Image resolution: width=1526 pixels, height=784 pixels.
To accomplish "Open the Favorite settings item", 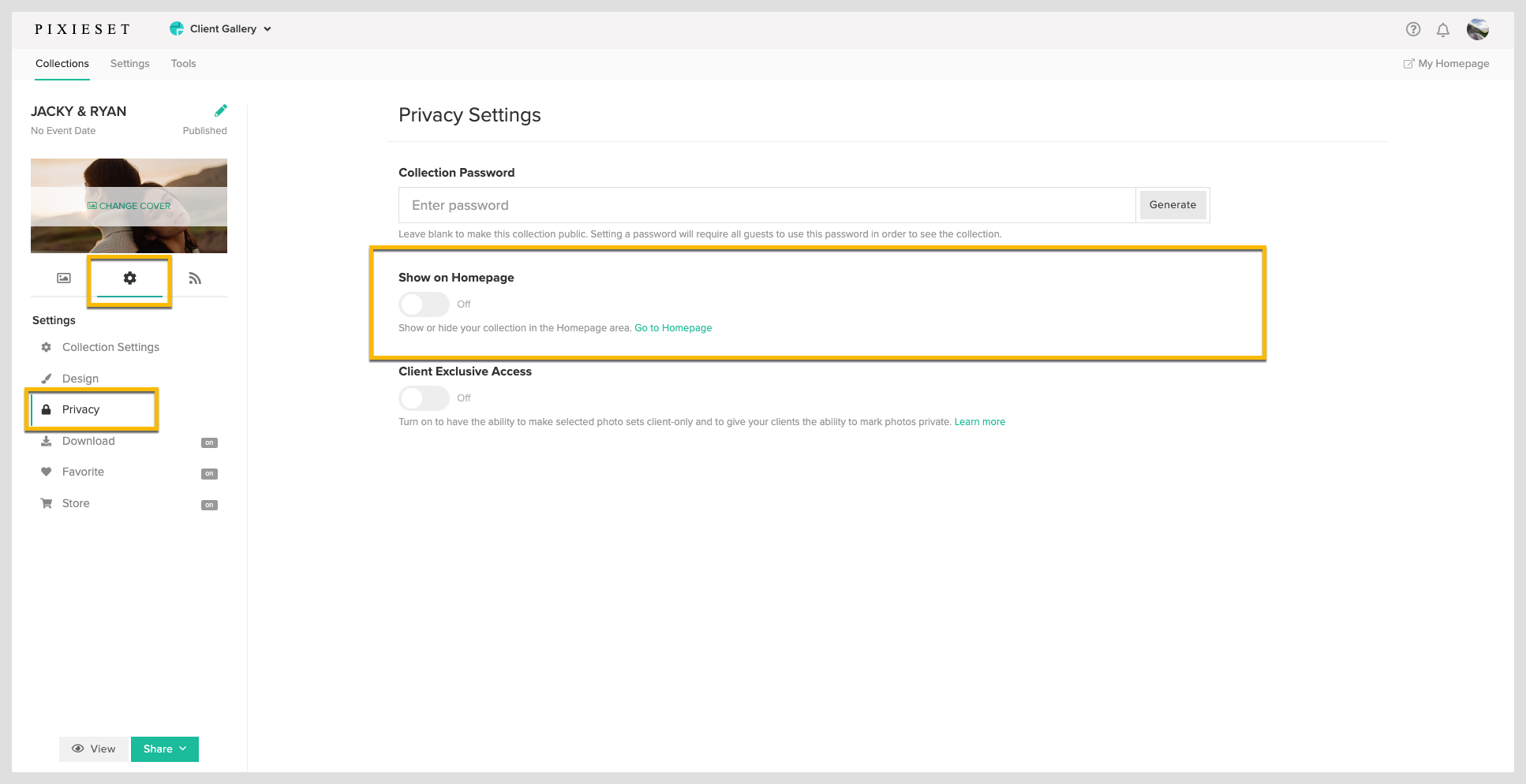I will click(x=83, y=472).
